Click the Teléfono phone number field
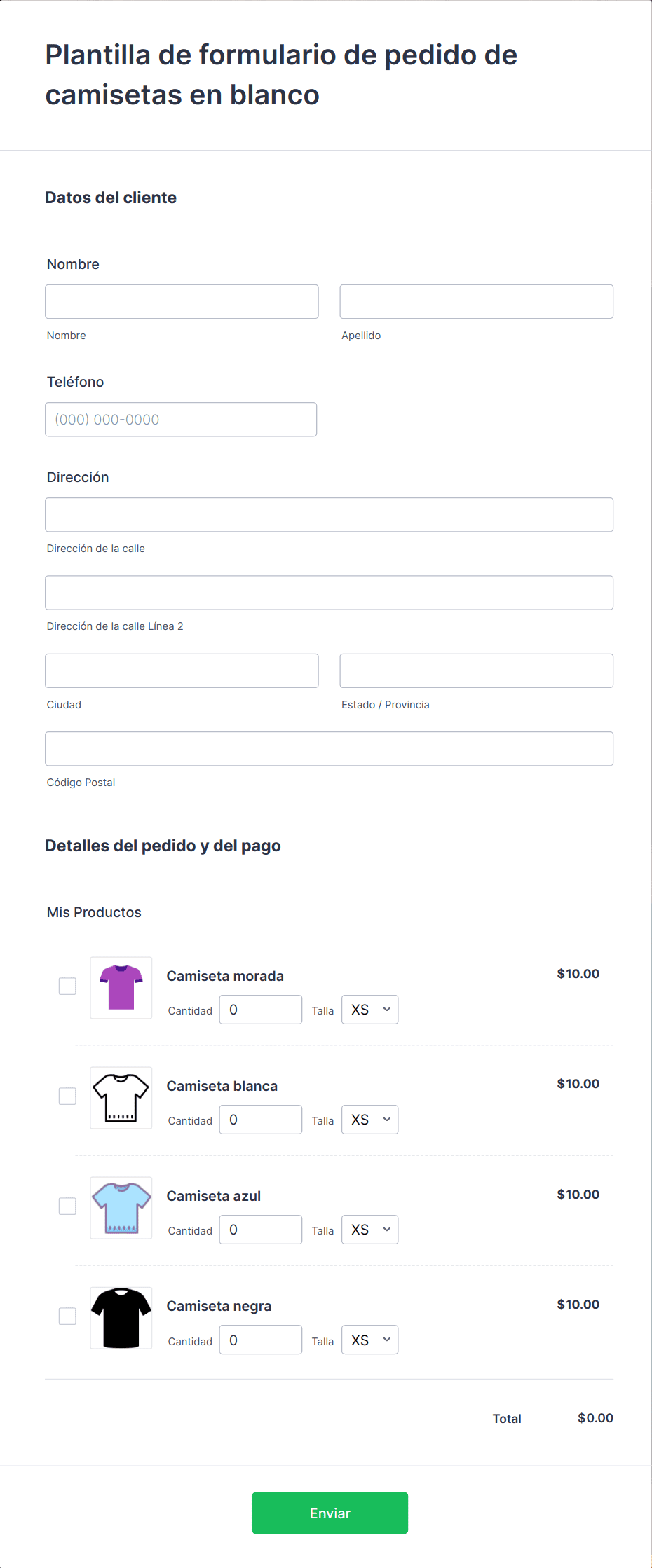 pyautogui.click(x=181, y=419)
